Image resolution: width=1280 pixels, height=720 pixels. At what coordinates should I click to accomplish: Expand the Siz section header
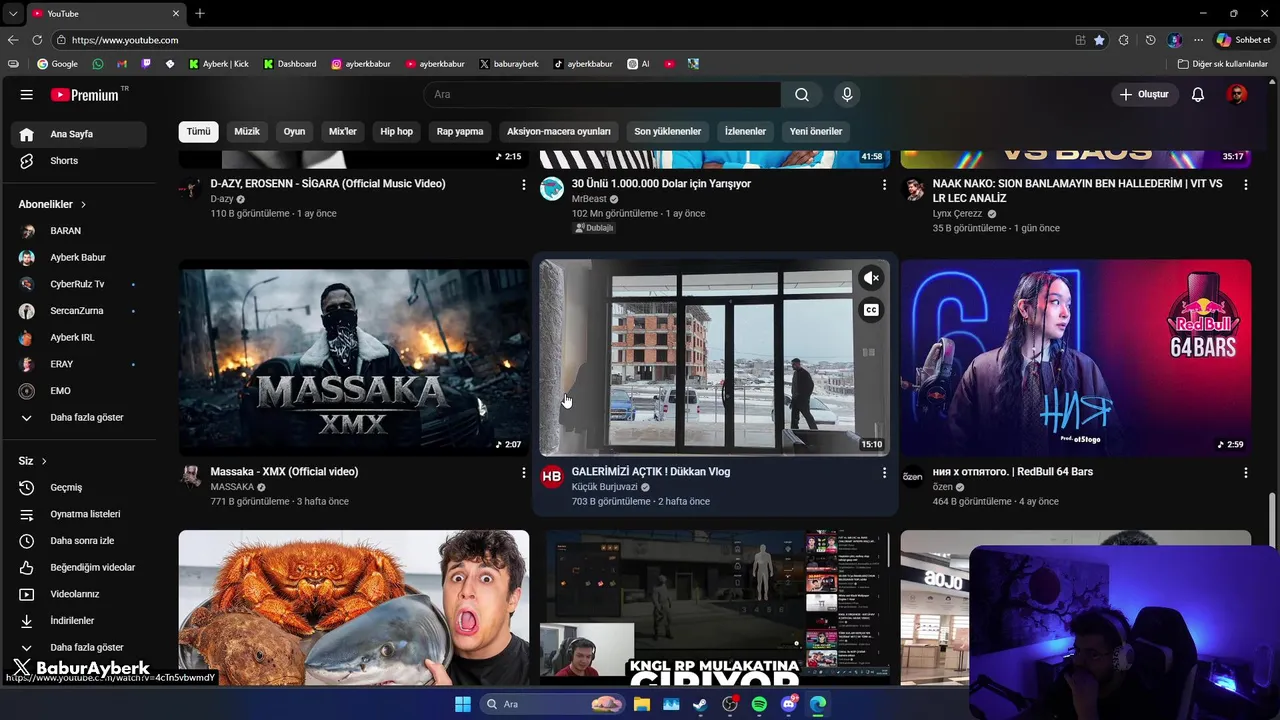point(33,461)
